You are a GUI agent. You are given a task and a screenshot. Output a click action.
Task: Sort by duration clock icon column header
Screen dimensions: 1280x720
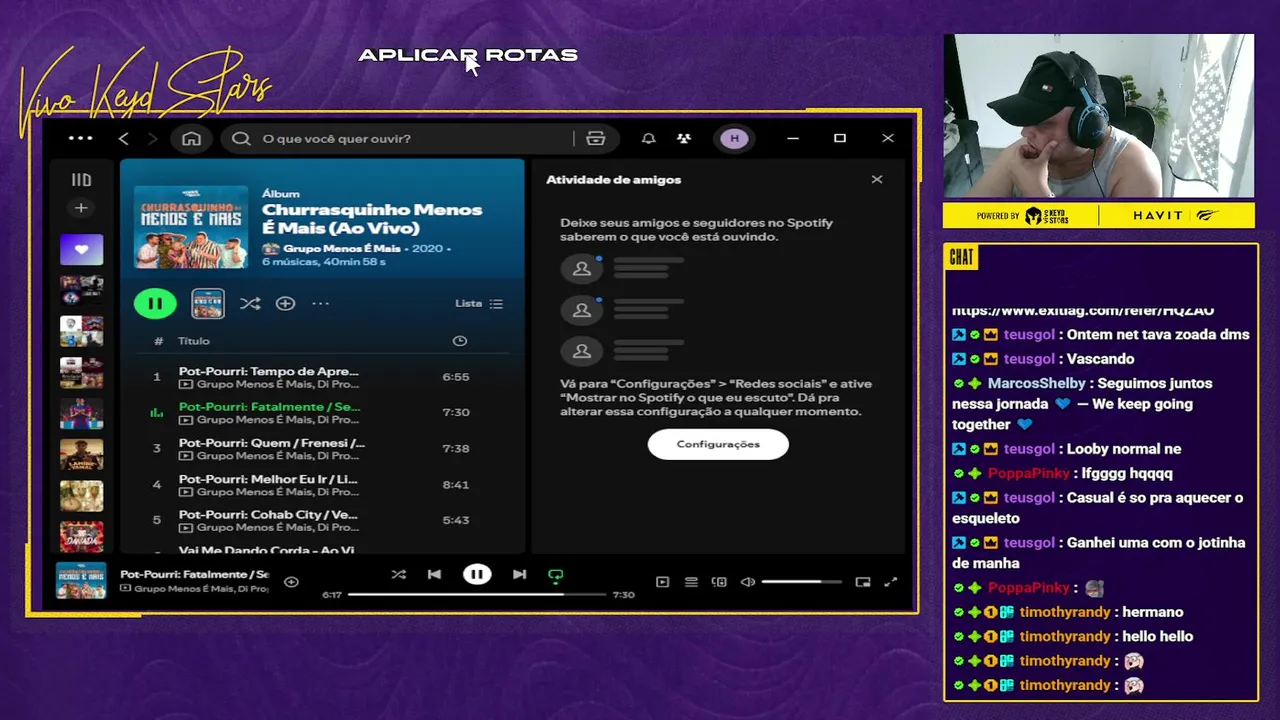click(459, 341)
